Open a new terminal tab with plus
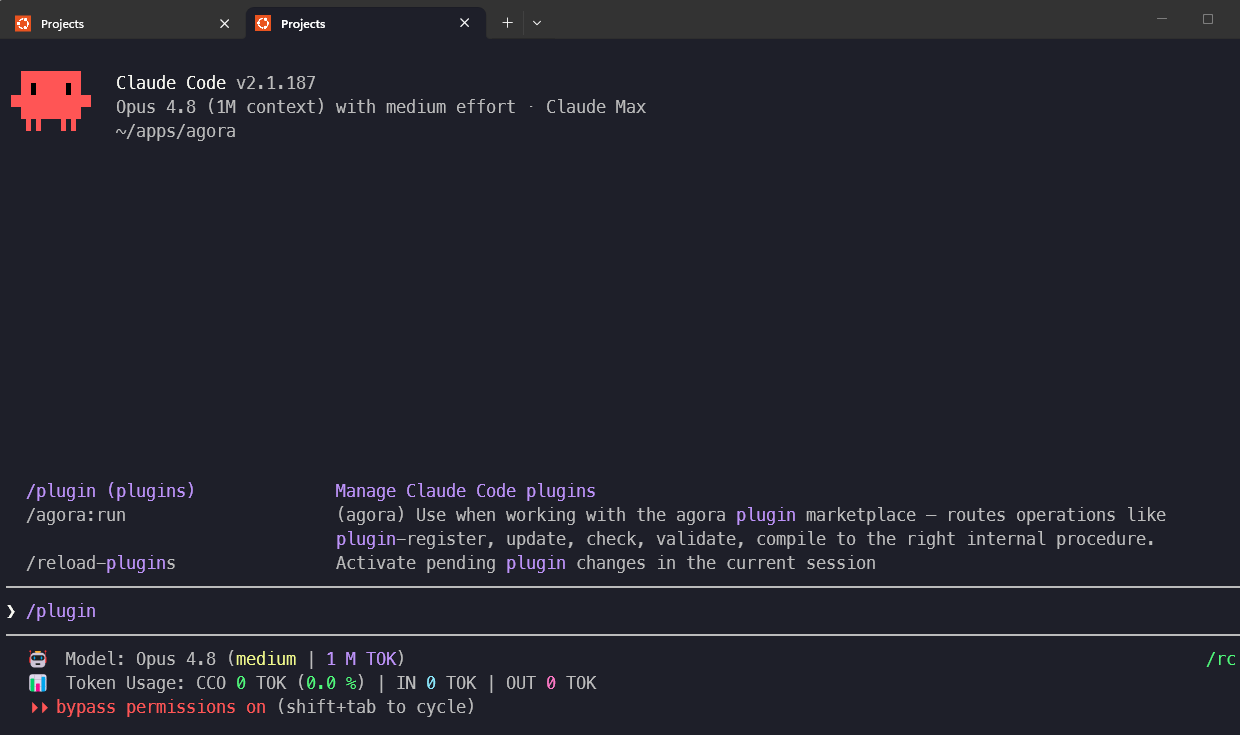1240x735 pixels. click(507, 23)
